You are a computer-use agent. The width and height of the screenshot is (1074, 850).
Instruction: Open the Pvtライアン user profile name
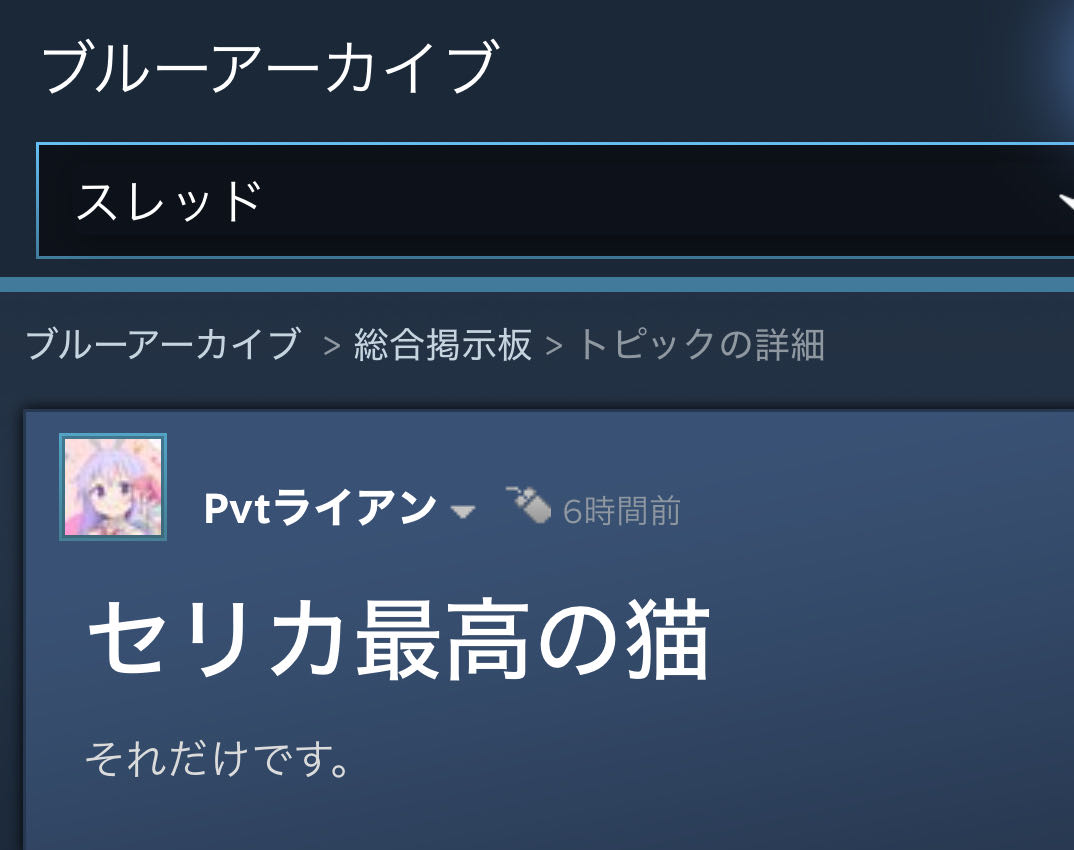click(x=320, y=508)
